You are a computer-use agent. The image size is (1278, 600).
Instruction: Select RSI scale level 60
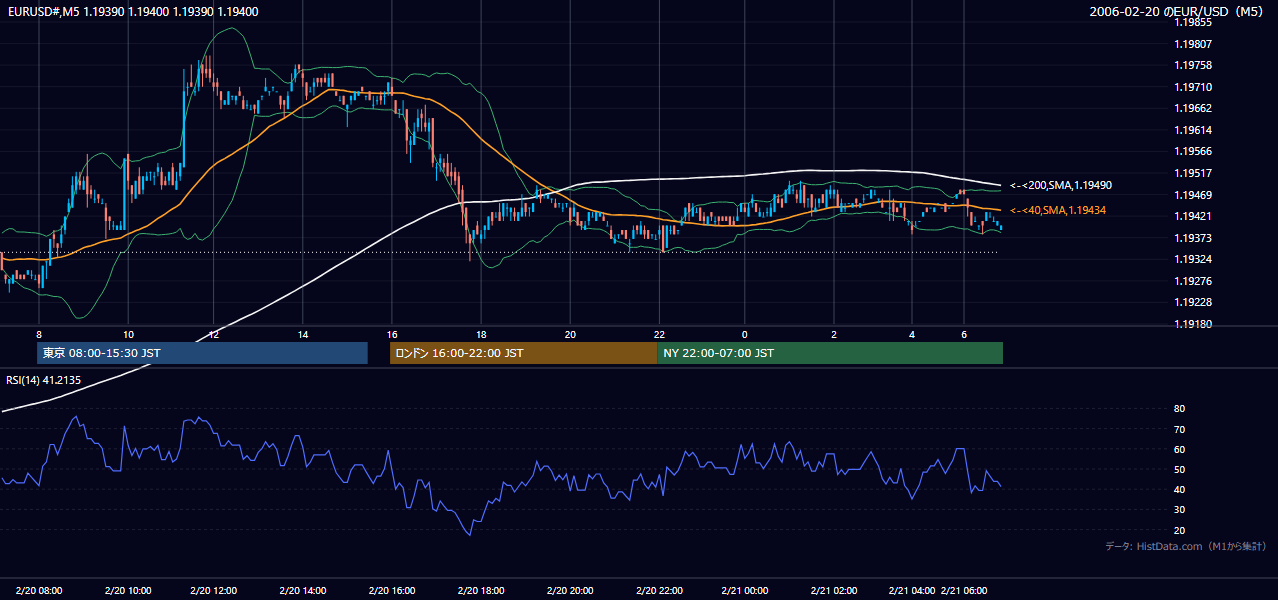click(1179, 449)
